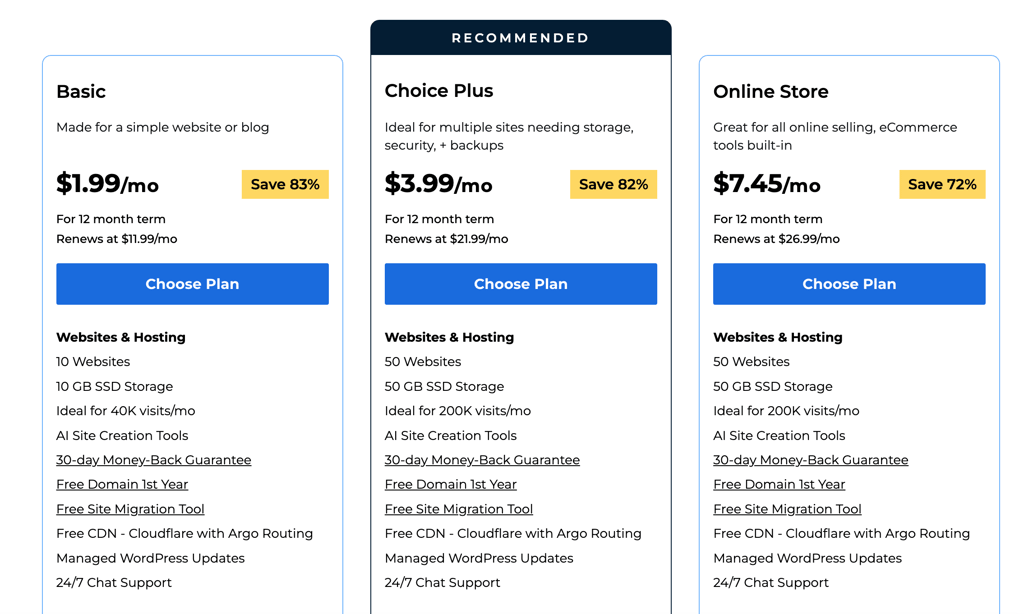The width and height of the screenshot is (1024, 614).
Task: Click '24/7 Chat Support' under Choice Plus
Action: (442, 583)
